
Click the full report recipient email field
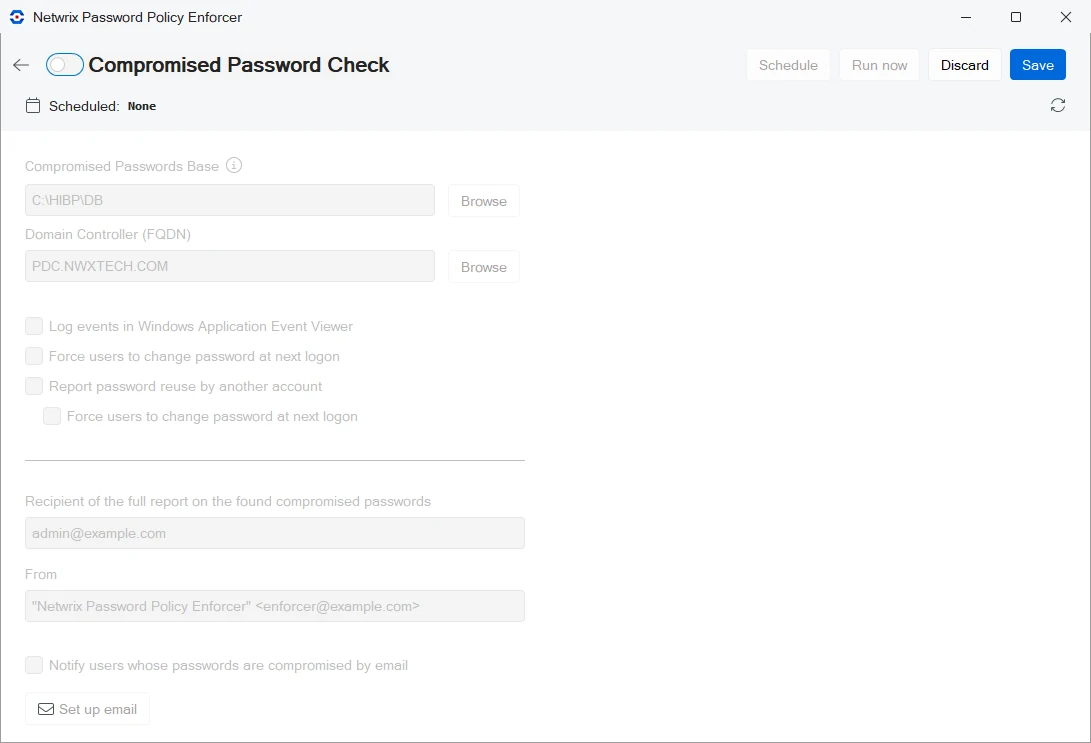[x=274, y=533]
